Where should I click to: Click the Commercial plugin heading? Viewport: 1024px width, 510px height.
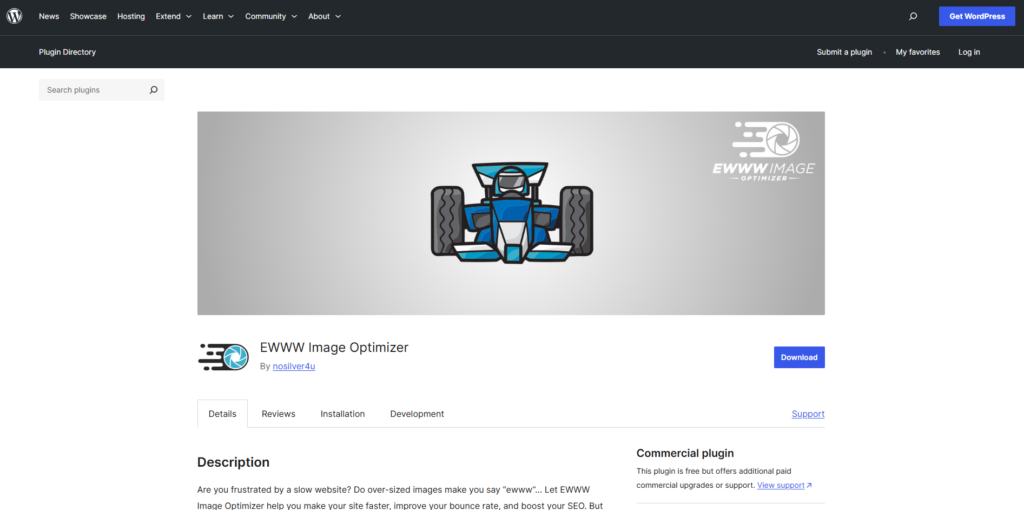(x=685, y=453)
